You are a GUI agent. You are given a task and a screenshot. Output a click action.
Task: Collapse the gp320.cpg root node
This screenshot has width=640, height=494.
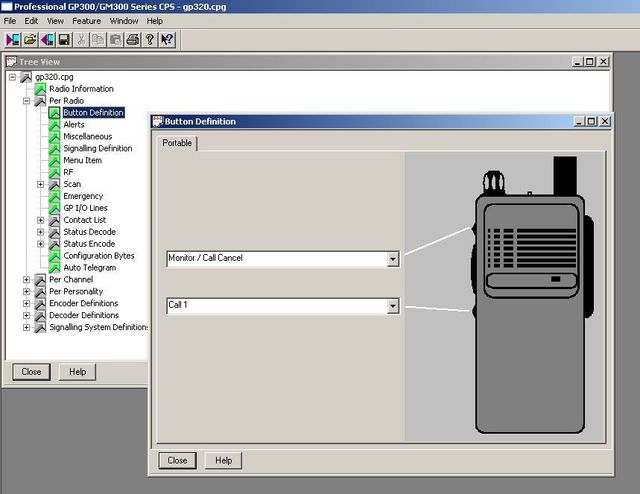coord(12,77)
